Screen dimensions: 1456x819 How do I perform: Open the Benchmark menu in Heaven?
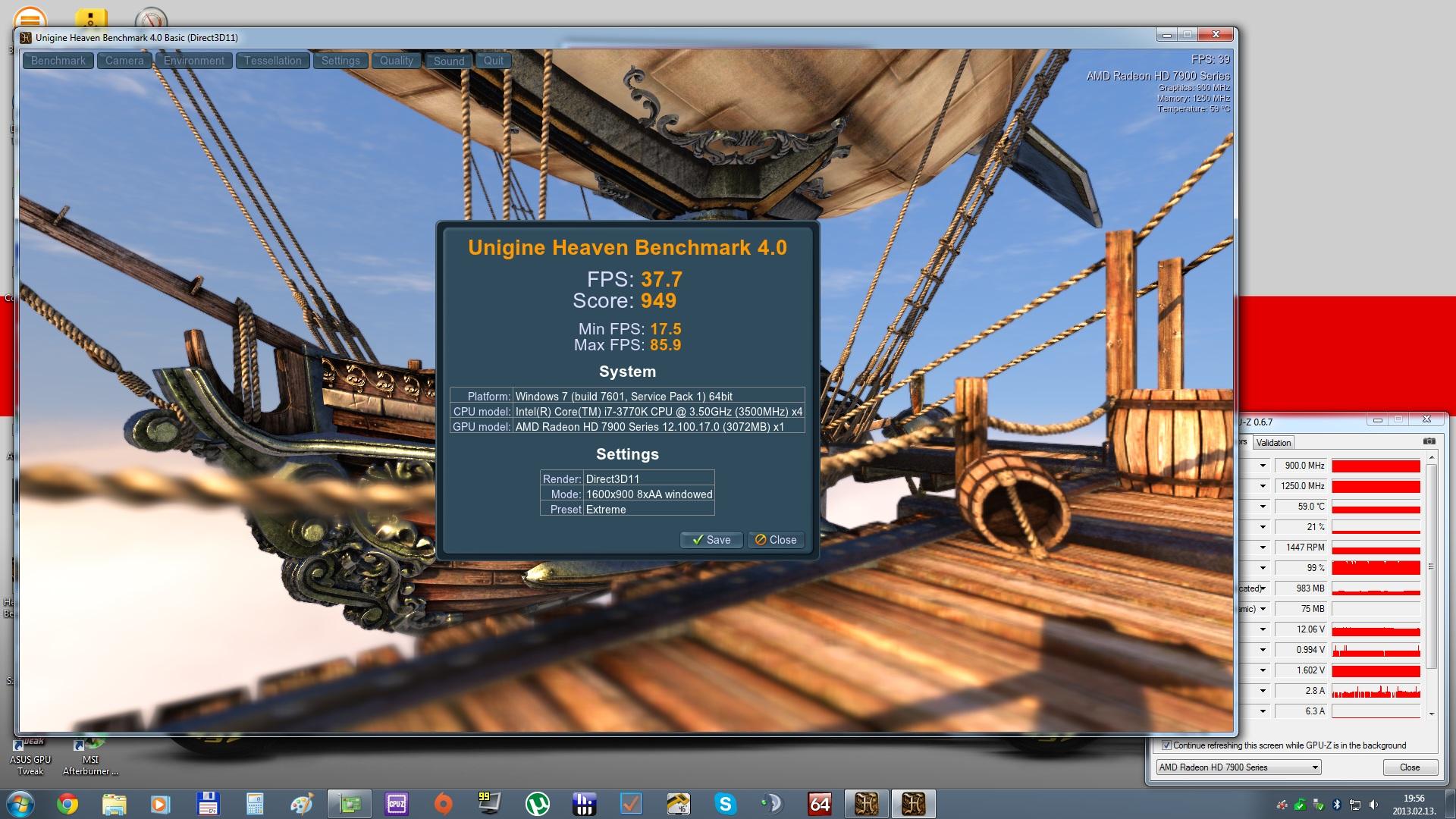tap(58, 61)
